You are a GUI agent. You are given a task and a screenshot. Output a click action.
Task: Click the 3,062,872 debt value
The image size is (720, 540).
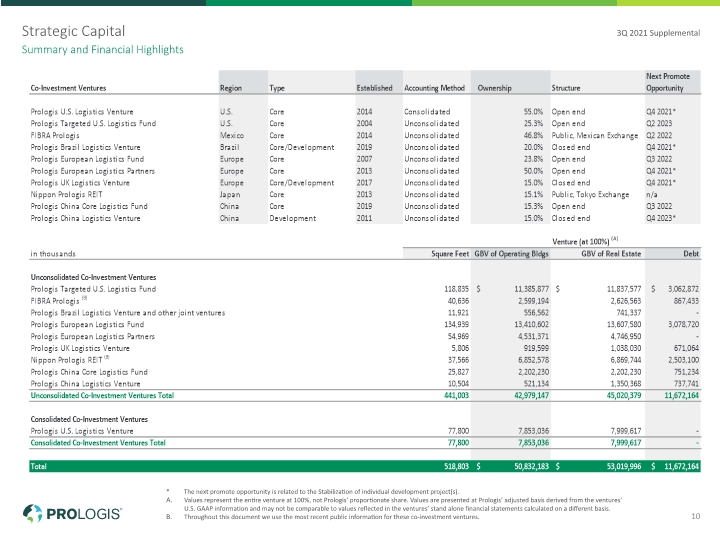coord(683,289)
